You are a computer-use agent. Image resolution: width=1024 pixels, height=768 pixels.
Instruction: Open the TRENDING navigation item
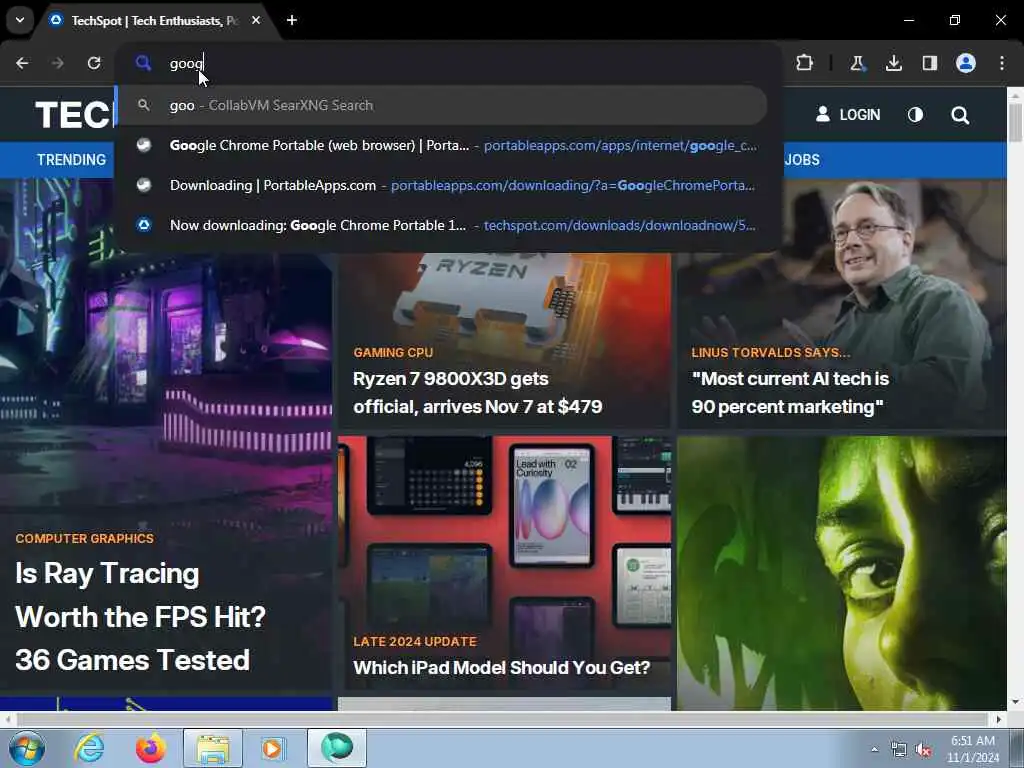[x=71, y=160]
